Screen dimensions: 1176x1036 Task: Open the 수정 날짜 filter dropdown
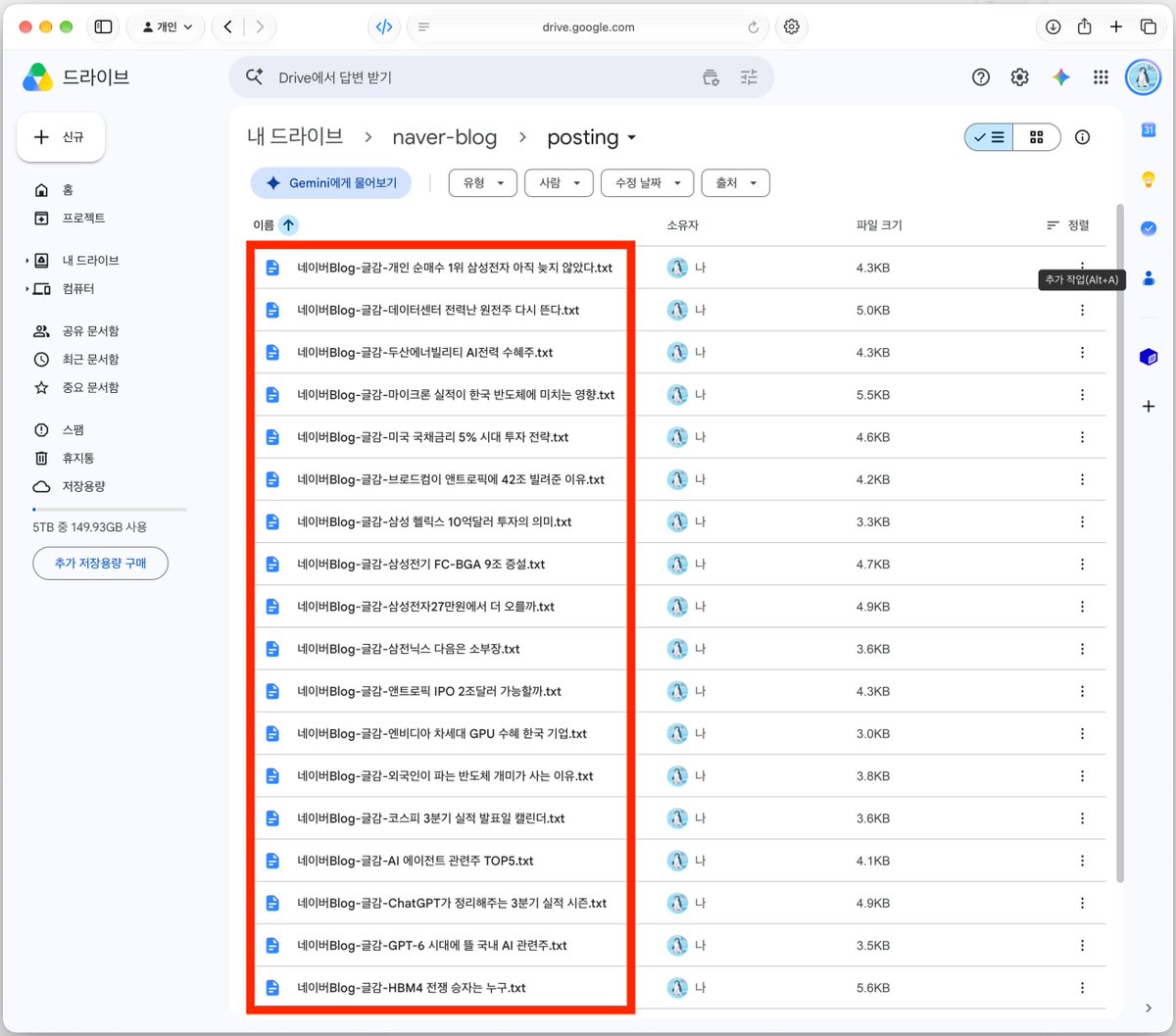point(648,183)
